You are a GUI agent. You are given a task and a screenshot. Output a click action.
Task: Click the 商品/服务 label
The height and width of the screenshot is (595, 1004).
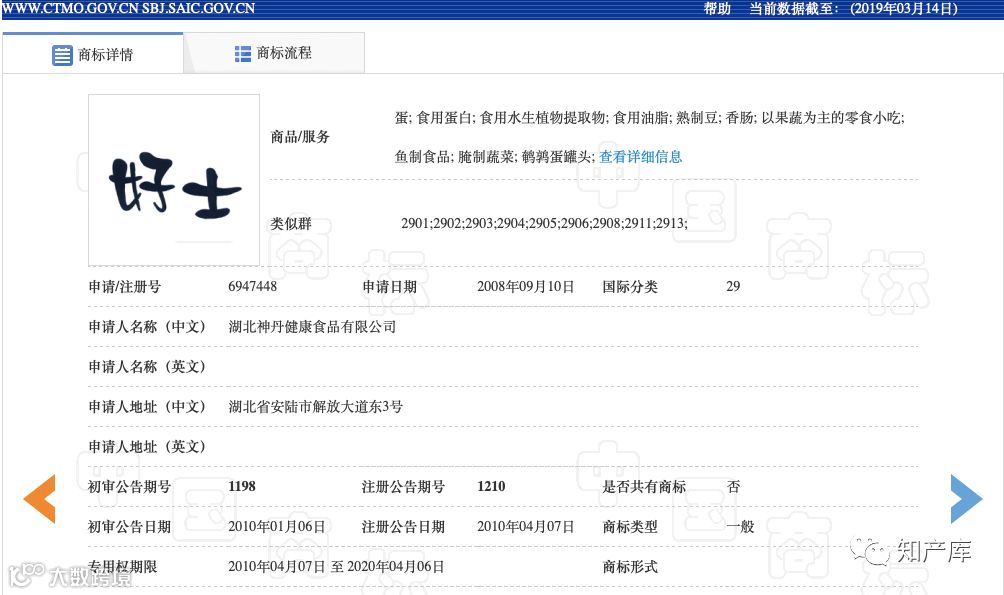tap(300, 136)
